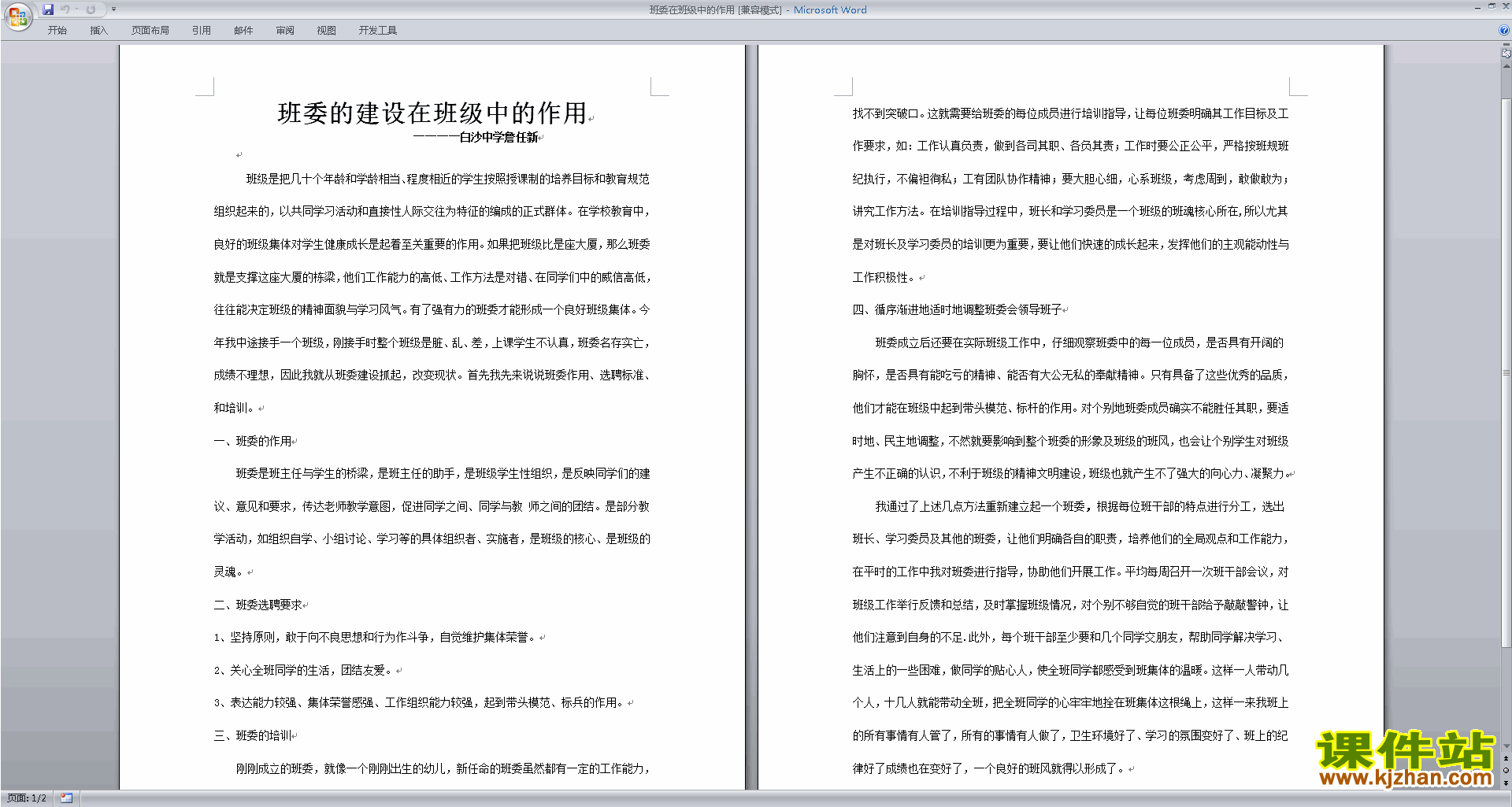Undo last action in Quick Access Toolbar
The height and width of the screenshot is (807, 1512).
[x=65, y=9]
